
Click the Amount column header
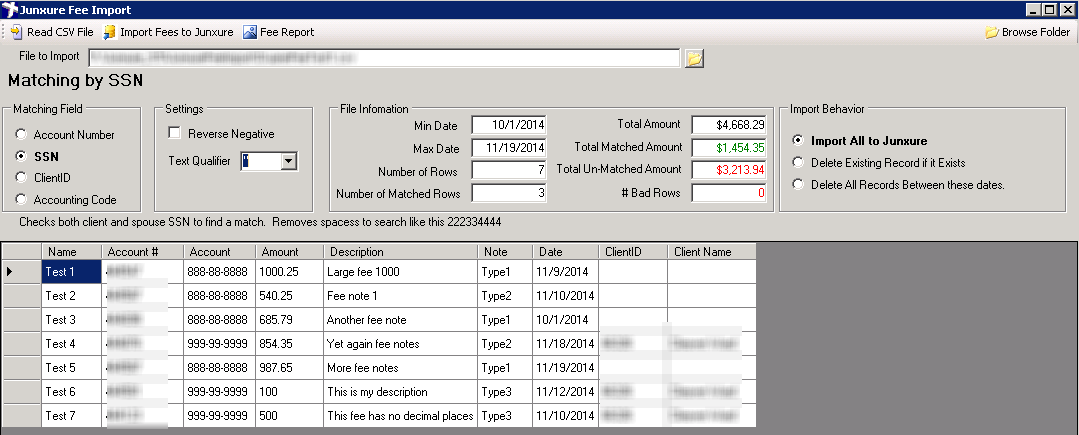[290, 251]
